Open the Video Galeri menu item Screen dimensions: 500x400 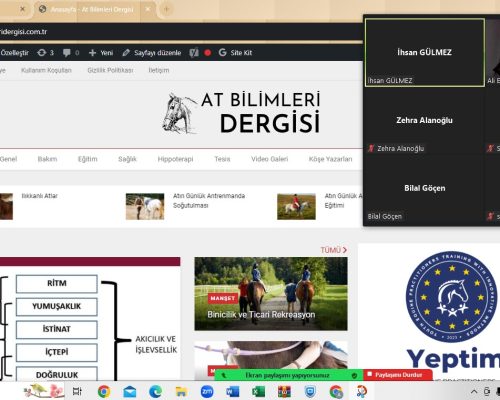pos(270,159)
